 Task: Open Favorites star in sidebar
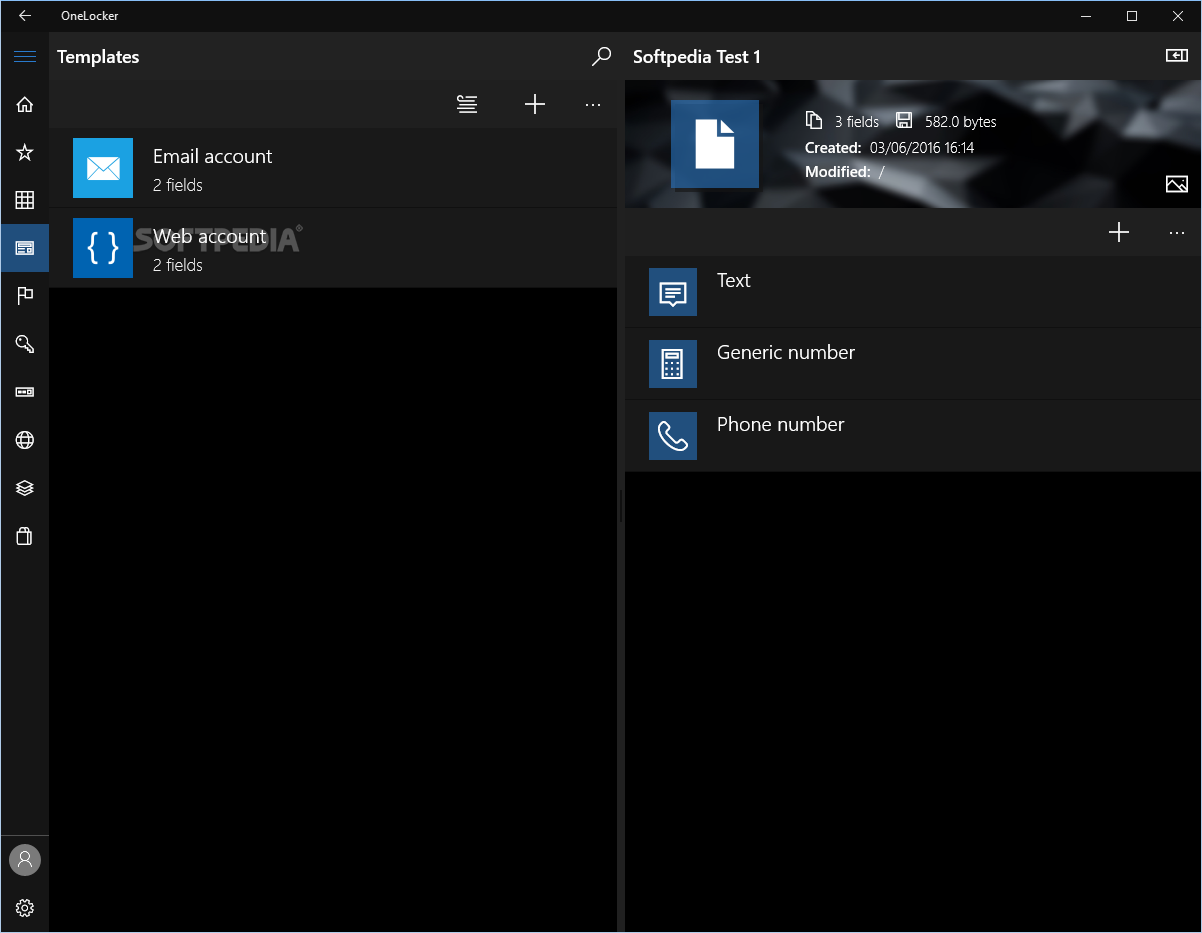[25, 152]
